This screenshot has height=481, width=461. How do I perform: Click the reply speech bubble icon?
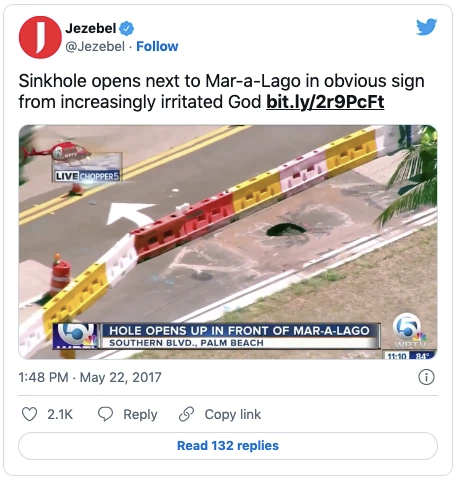coord(105,414)
